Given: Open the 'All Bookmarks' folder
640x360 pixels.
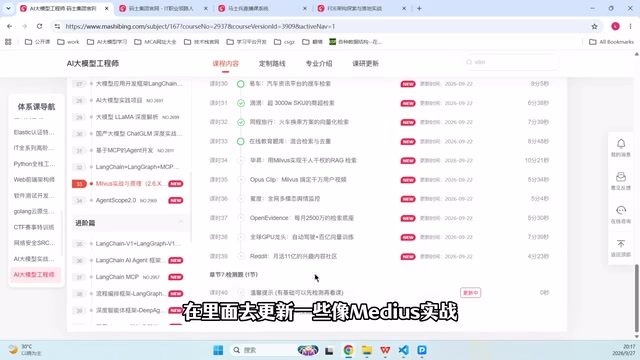Looking at the screenshot, I should click(x=611, y=42).
